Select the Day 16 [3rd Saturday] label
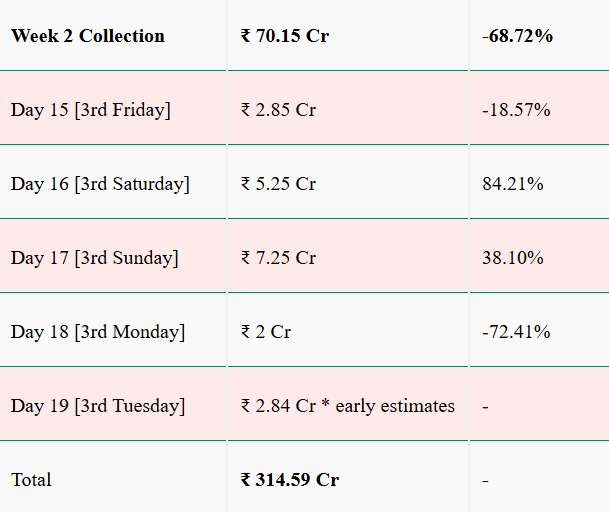The height and width of the screenshot is (512, 609). pyautogui.click(x=100, y=184)
